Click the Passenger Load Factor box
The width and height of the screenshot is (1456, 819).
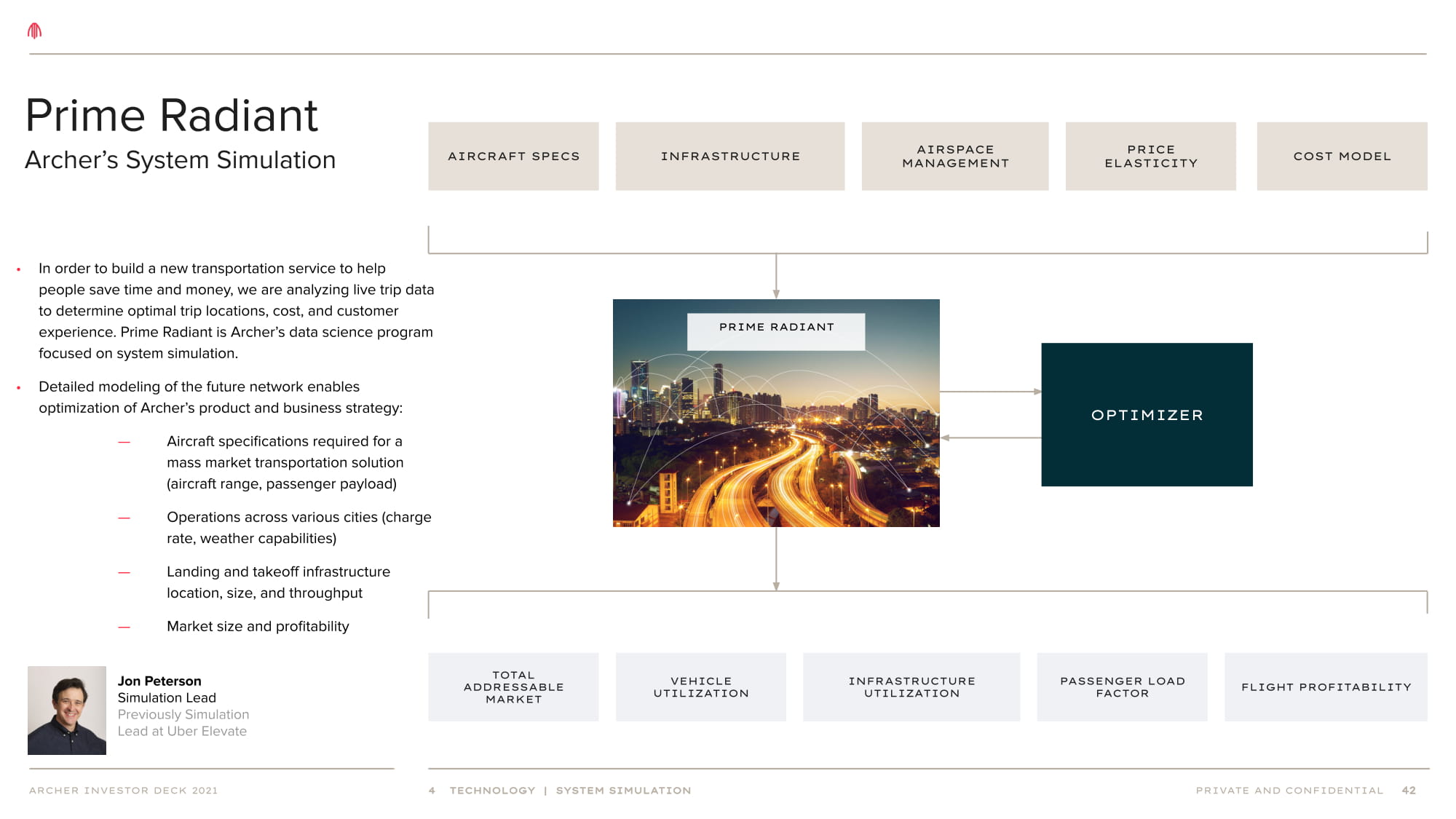coord(1122,687)
